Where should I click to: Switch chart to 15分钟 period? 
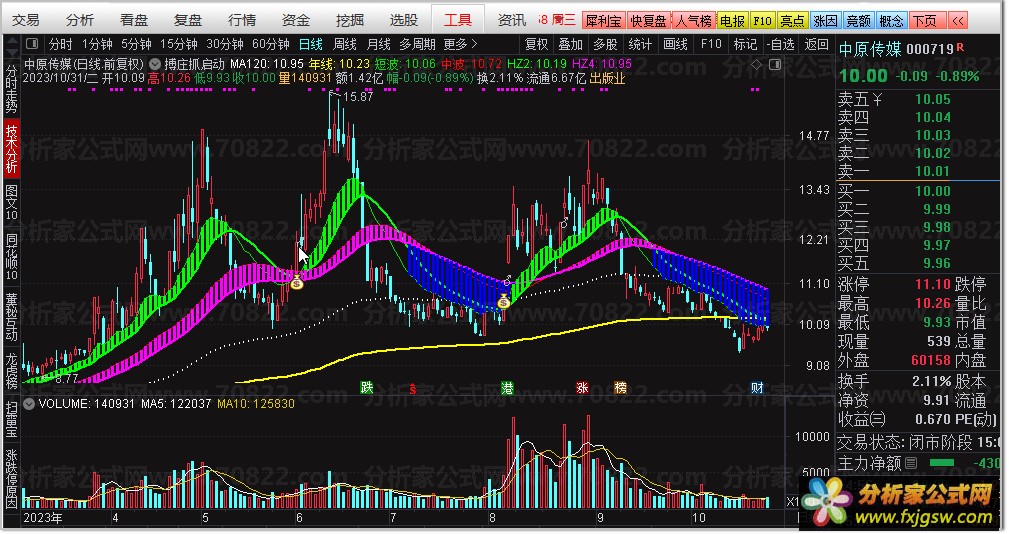[x=179, y=44]
